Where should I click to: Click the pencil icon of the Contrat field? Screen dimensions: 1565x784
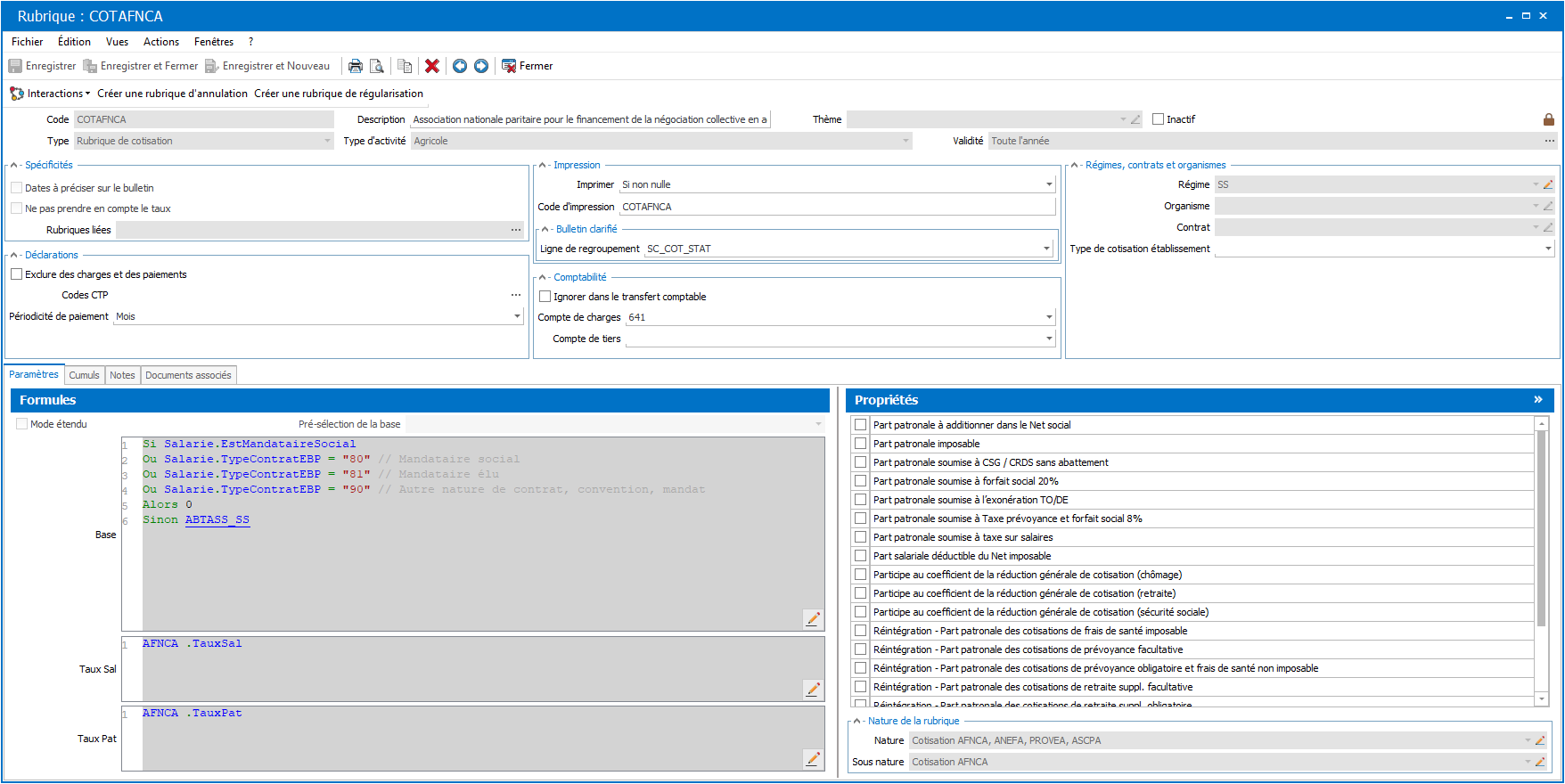(1548, 227)
